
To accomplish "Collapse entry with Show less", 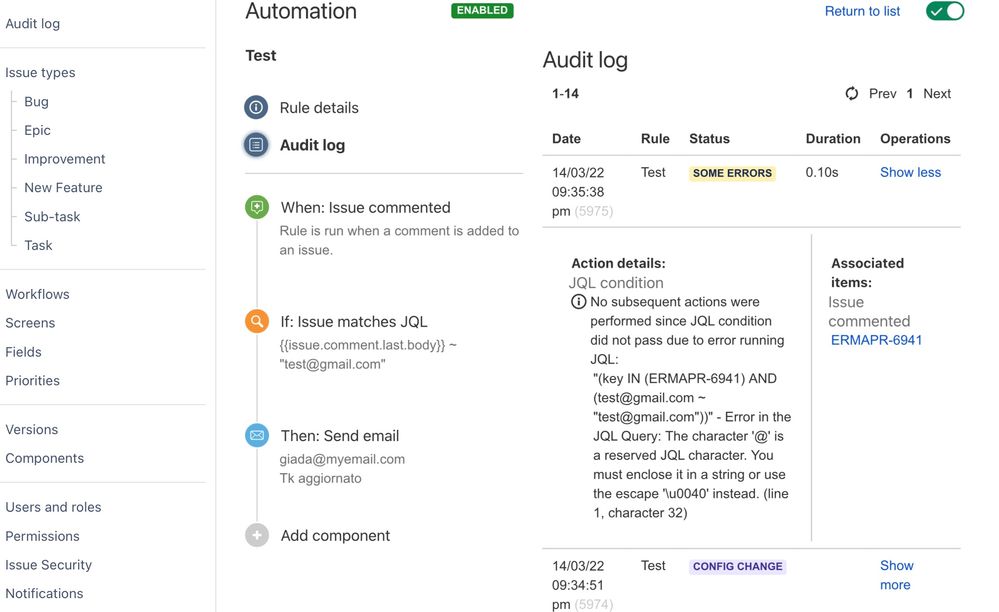I will [x=910, y=173].
